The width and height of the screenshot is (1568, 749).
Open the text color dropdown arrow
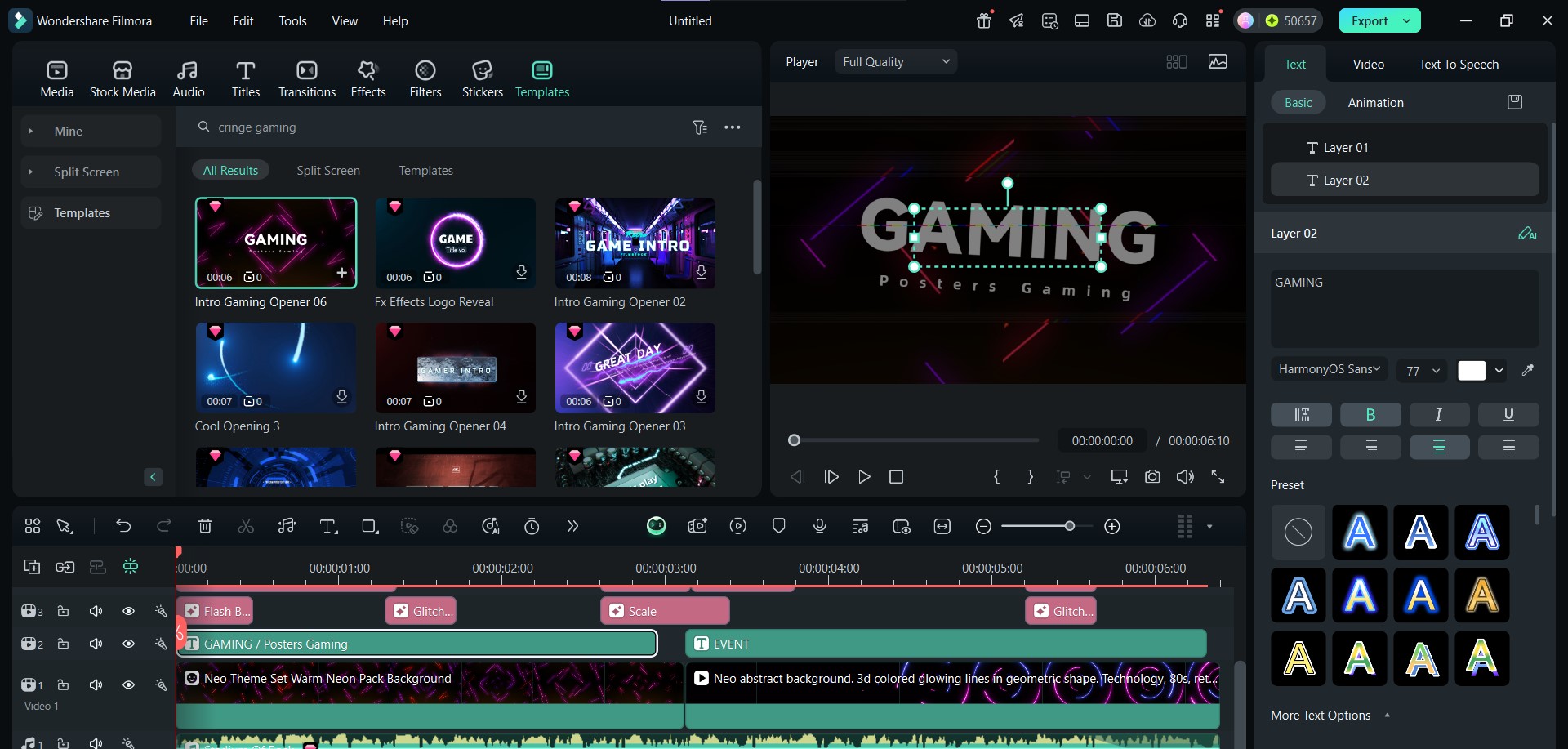[1499, 371]
